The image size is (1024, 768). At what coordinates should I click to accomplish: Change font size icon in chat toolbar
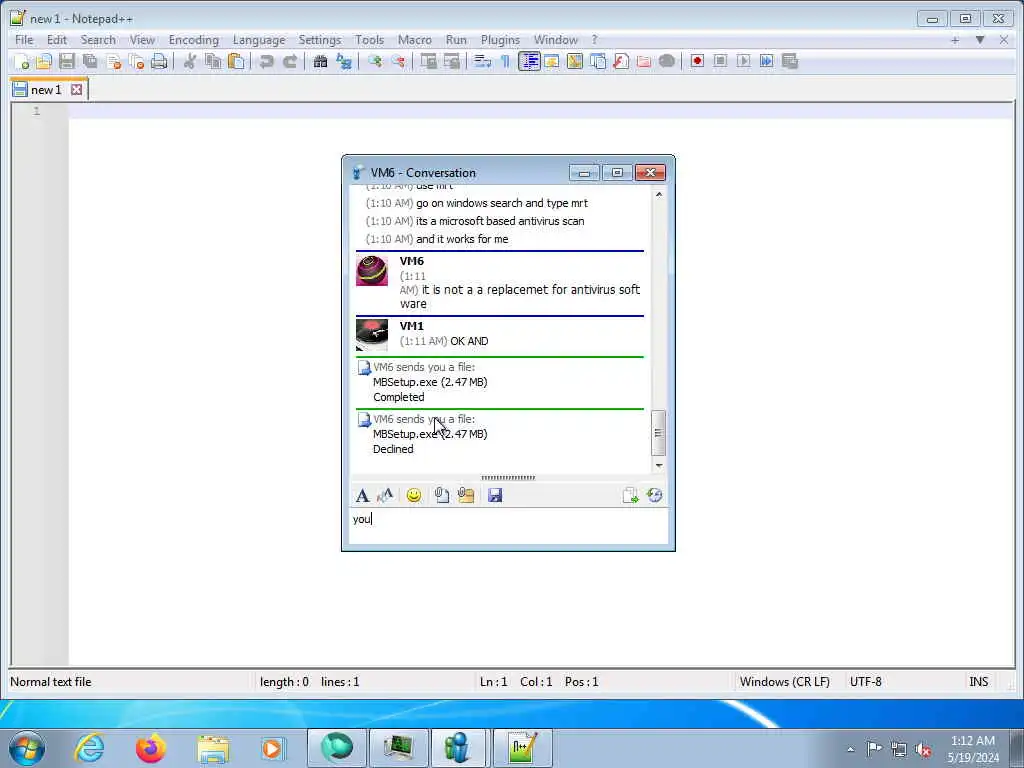click(385, 496)
